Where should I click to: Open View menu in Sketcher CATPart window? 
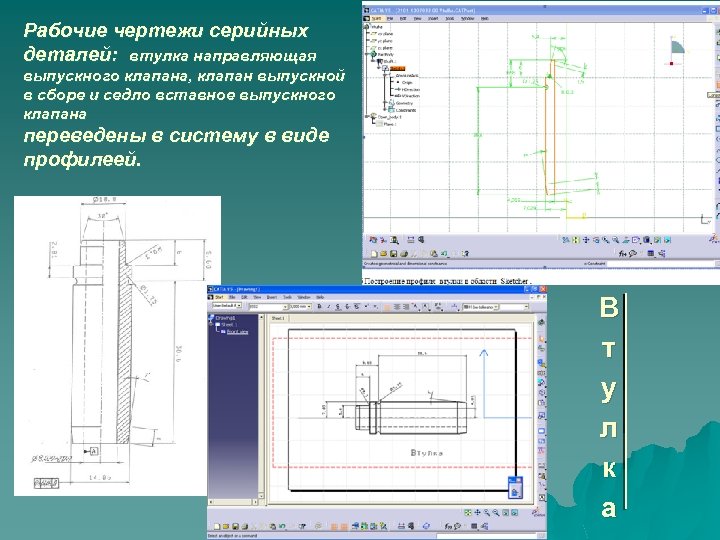coord(417,18)
